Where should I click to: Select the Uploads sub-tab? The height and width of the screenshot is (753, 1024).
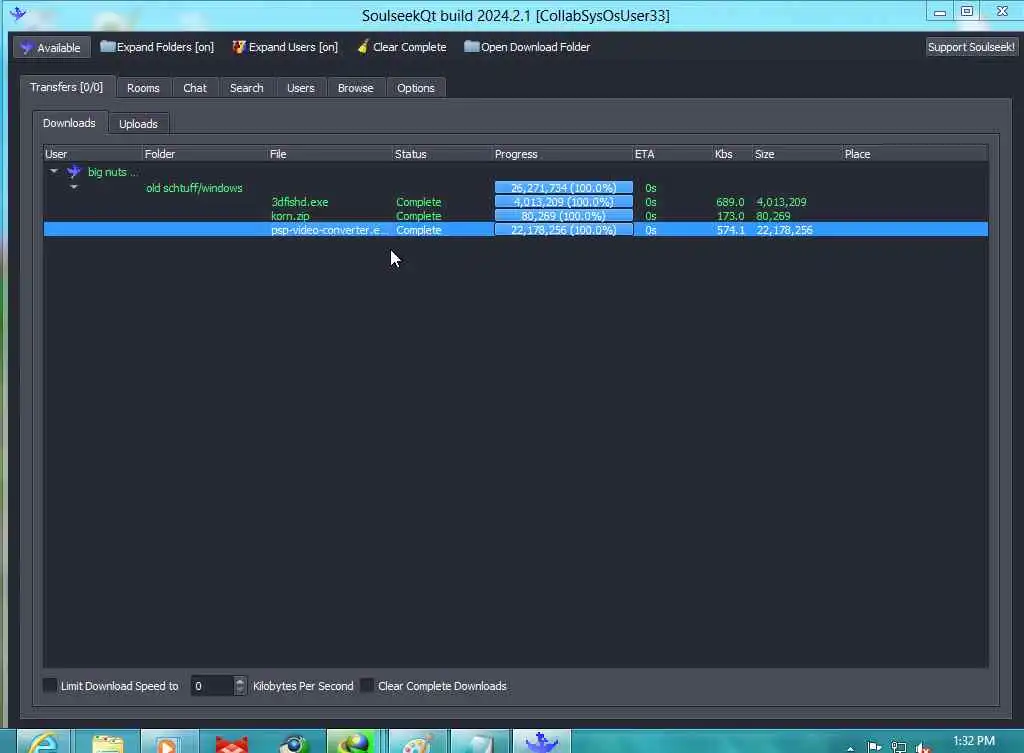pyautogui.click(x=138, y=123)
